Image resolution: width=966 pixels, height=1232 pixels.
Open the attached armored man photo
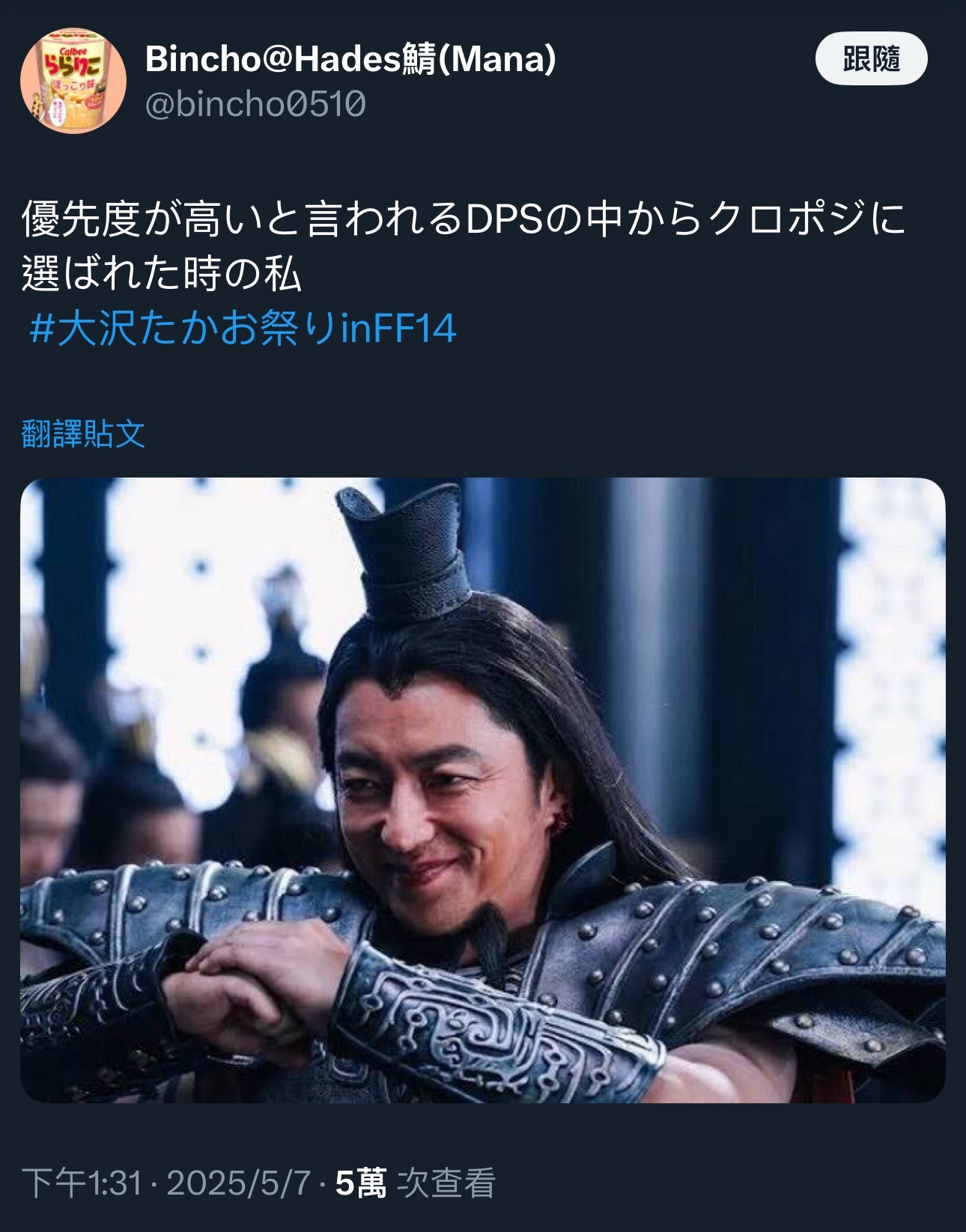(483, 790)
